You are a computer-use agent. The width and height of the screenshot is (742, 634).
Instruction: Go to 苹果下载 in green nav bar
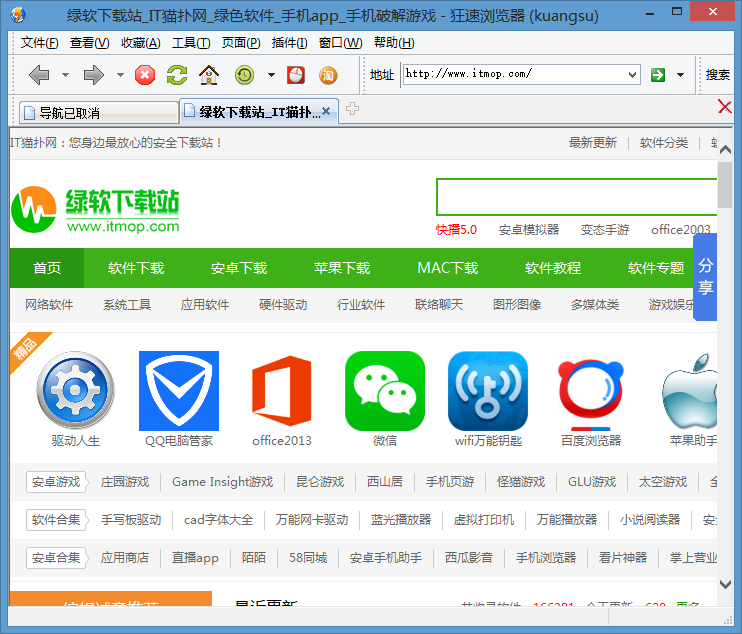pos(342,268)
